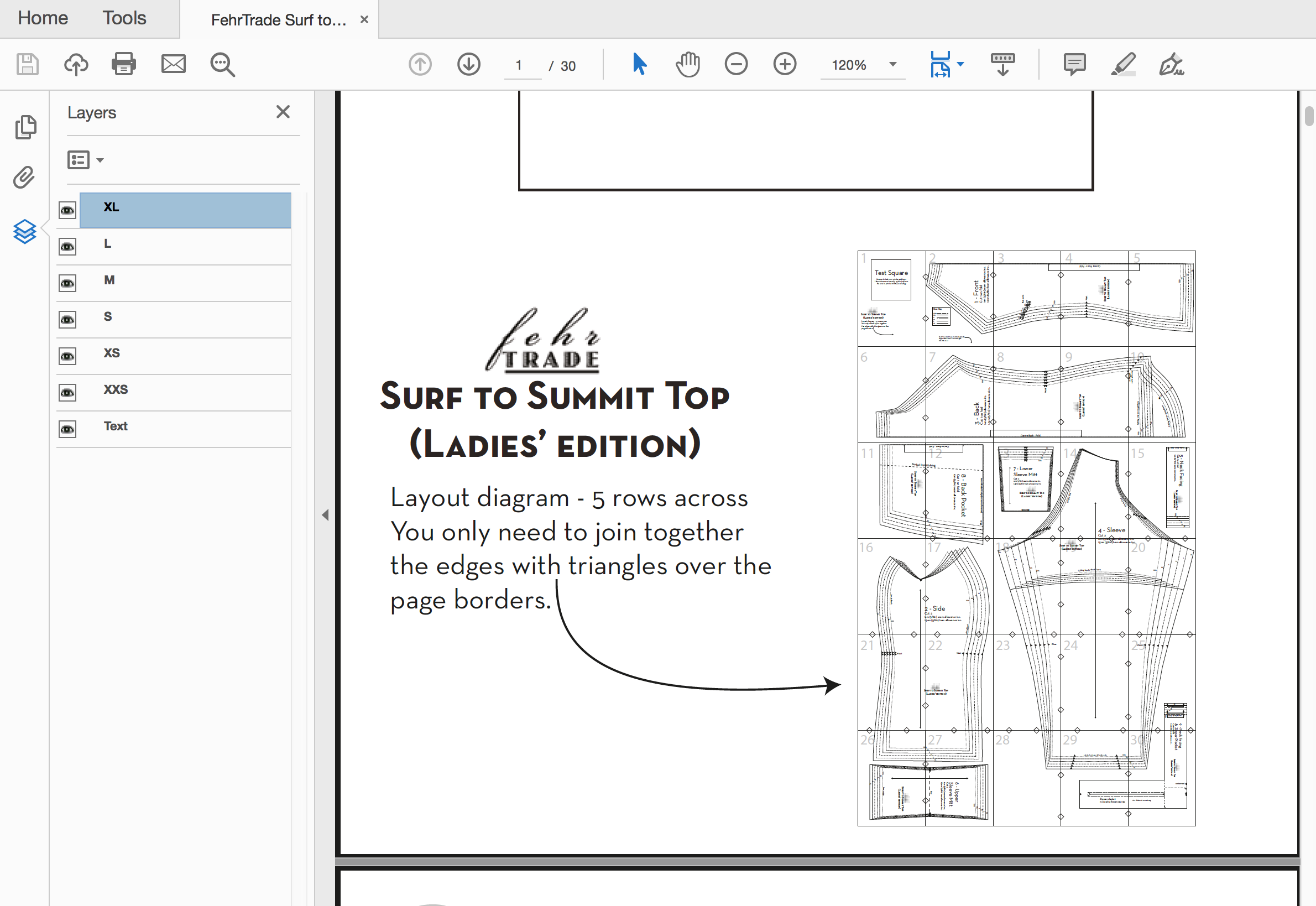
Task: Toggle visibility of L layer
Action: 67,247
